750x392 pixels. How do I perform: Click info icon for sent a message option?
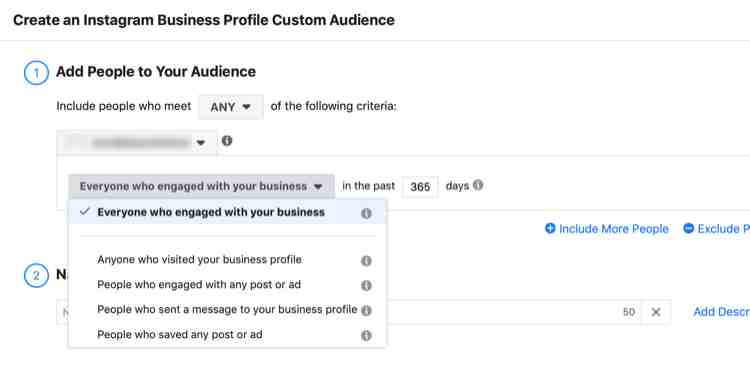(366, 310)
